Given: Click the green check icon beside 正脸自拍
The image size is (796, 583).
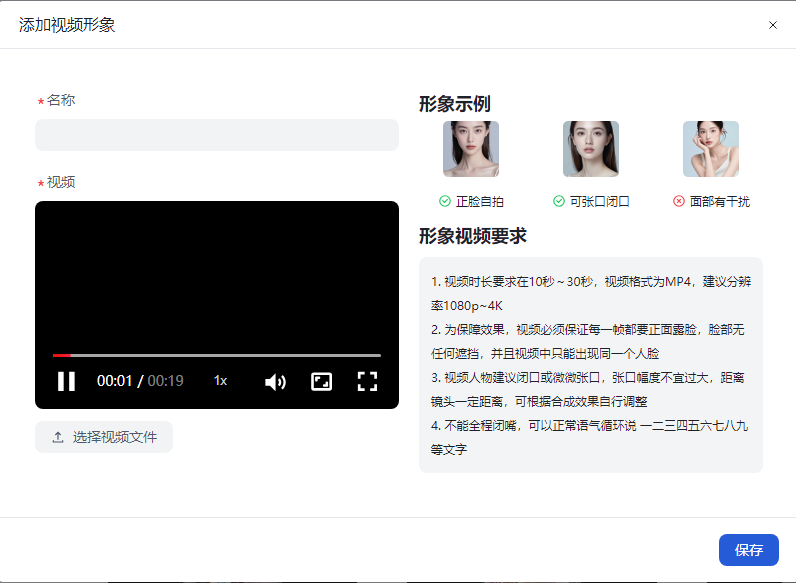Looking at the screenshot, I should pos(445,201).
